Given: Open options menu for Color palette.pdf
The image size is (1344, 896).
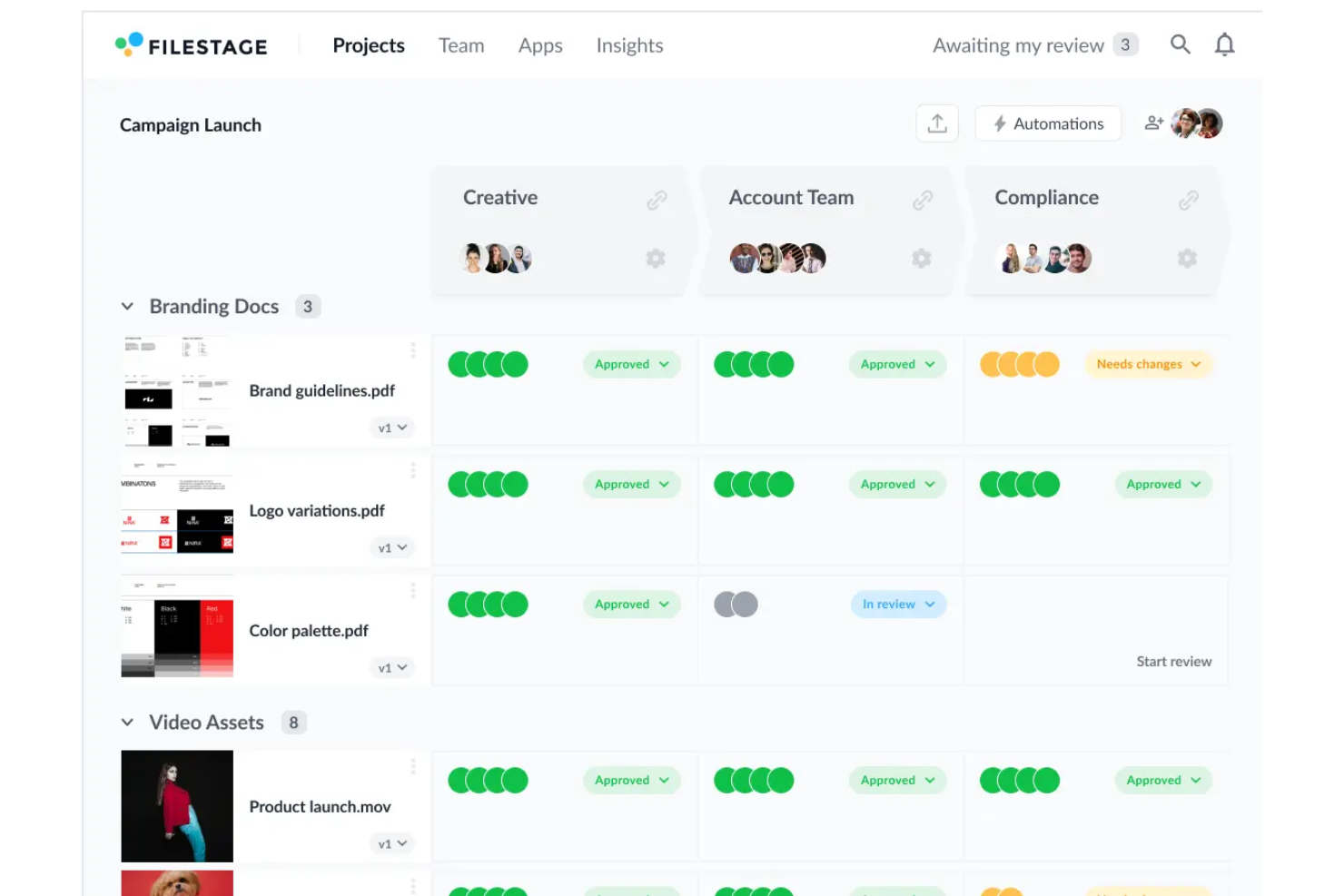Looking at the screenshot, I should 412,590.
